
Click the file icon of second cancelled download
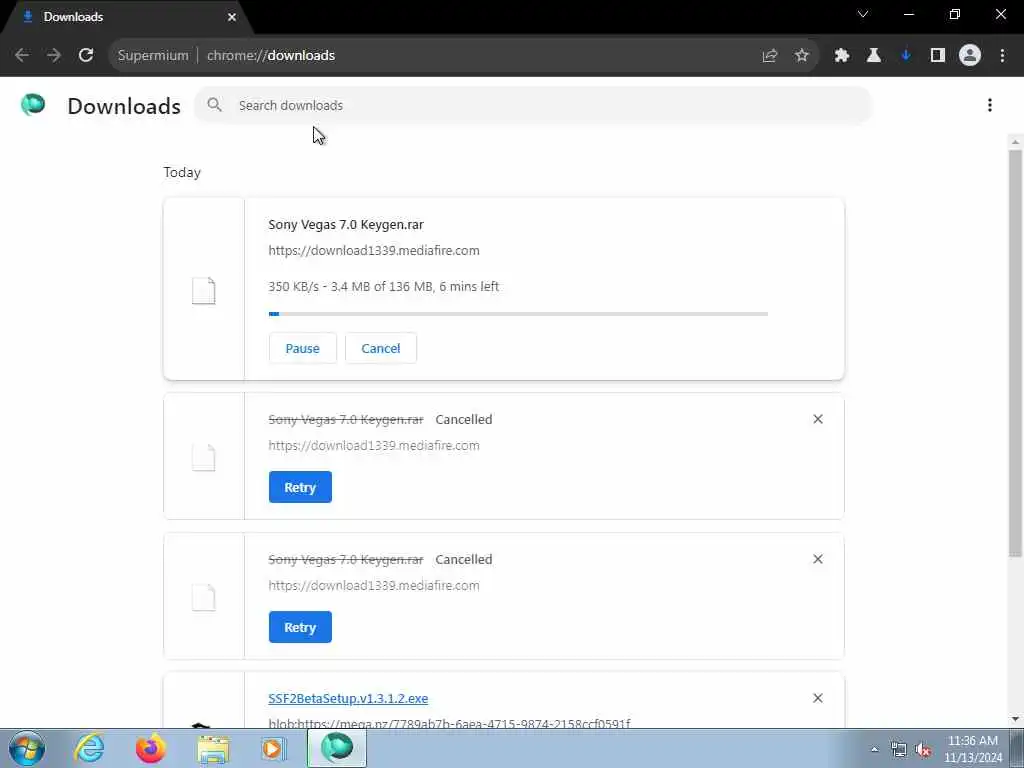point(203,597)
